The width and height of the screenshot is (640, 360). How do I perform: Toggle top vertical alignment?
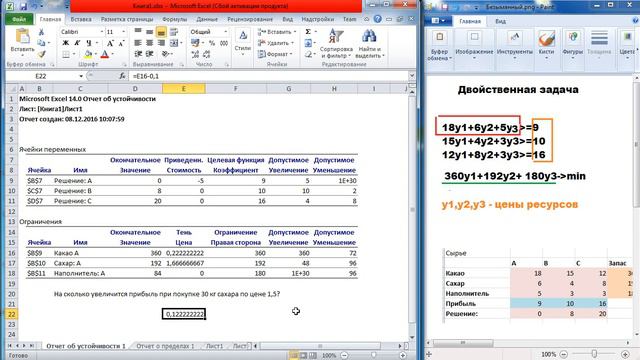(x=138, y=32)
